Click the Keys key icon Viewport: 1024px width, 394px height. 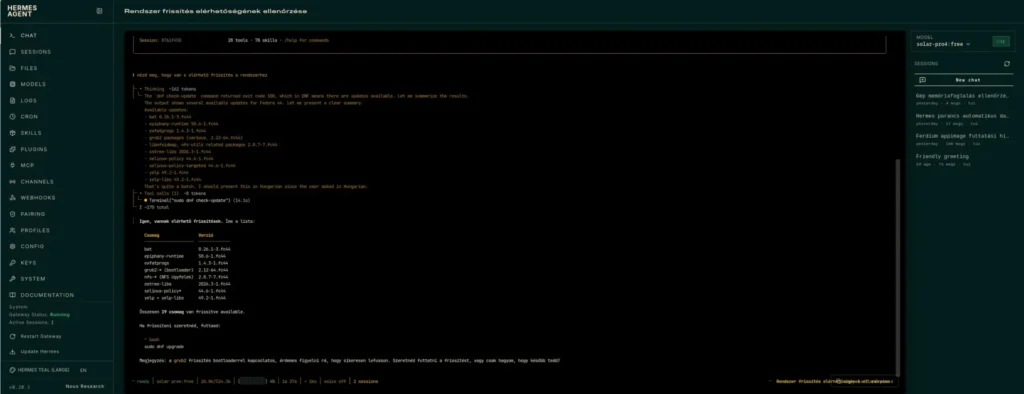[12, 263]
